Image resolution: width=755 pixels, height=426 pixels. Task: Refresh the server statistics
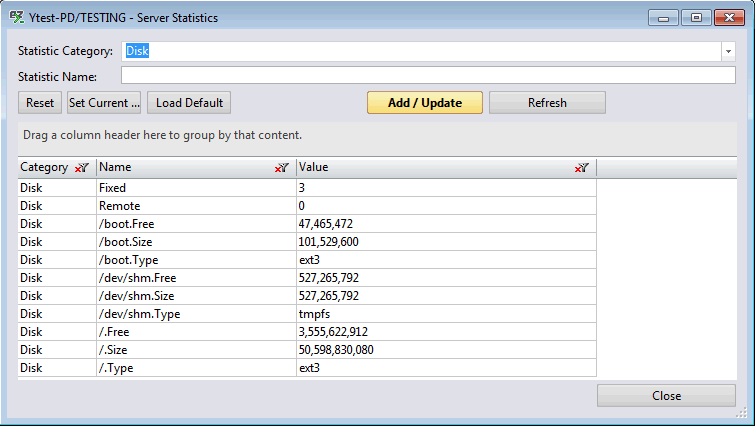[x=547, y=103]
